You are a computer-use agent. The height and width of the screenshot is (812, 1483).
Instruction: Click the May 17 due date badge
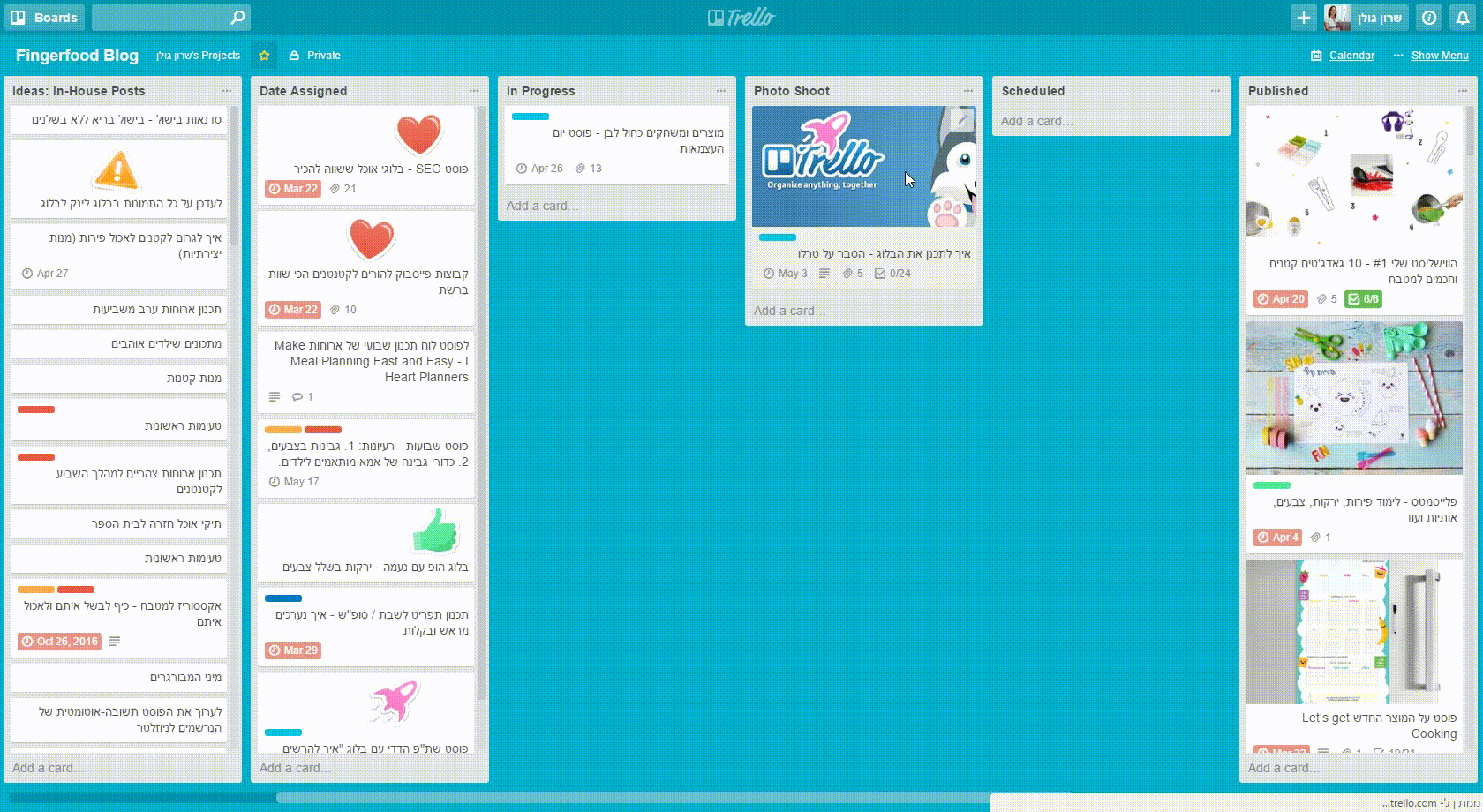294,482
